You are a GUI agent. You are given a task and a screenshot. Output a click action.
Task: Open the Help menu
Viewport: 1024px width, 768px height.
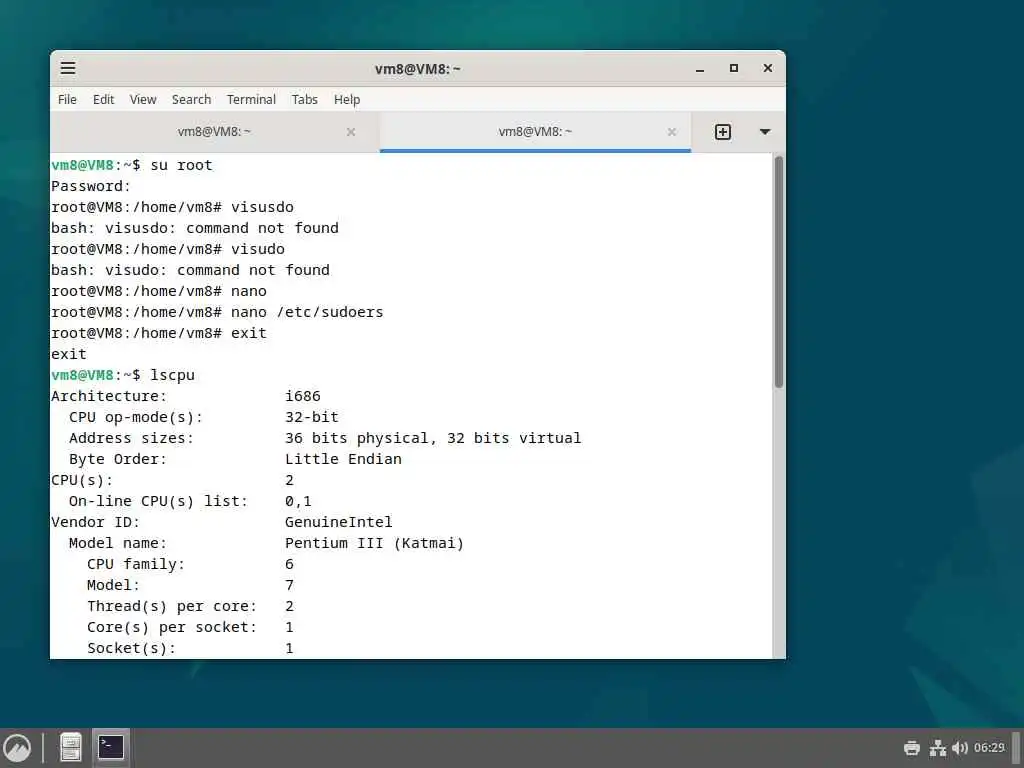pos(347,99)
